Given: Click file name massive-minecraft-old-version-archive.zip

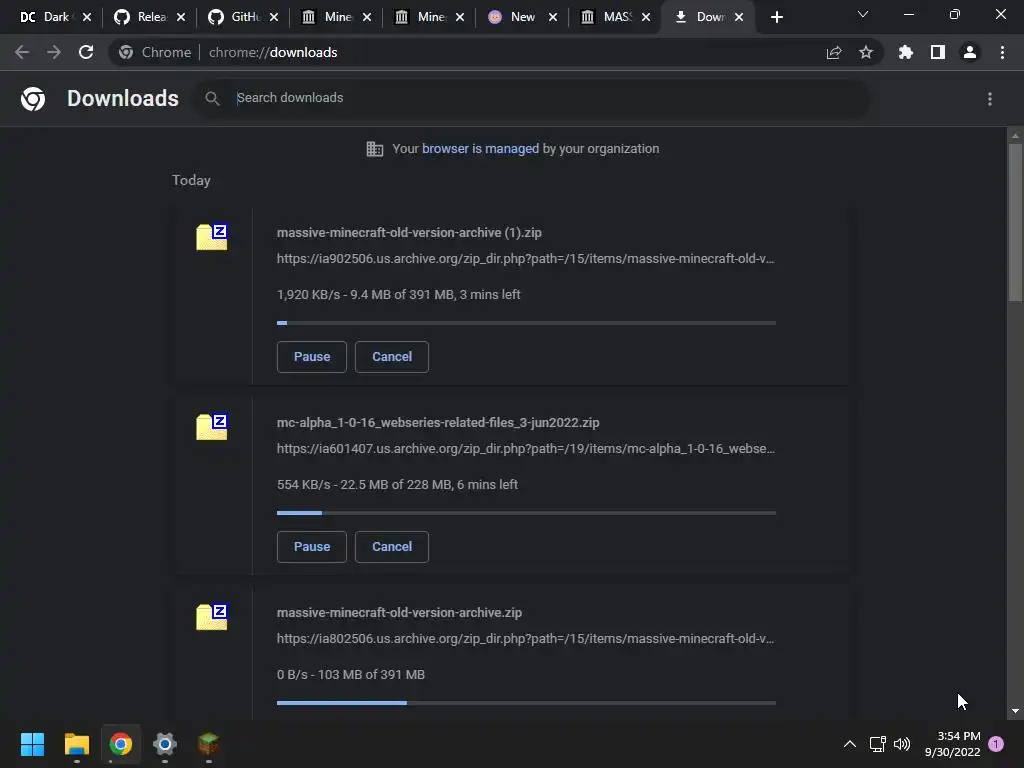Looking at the screenshot, I should 399,613.
